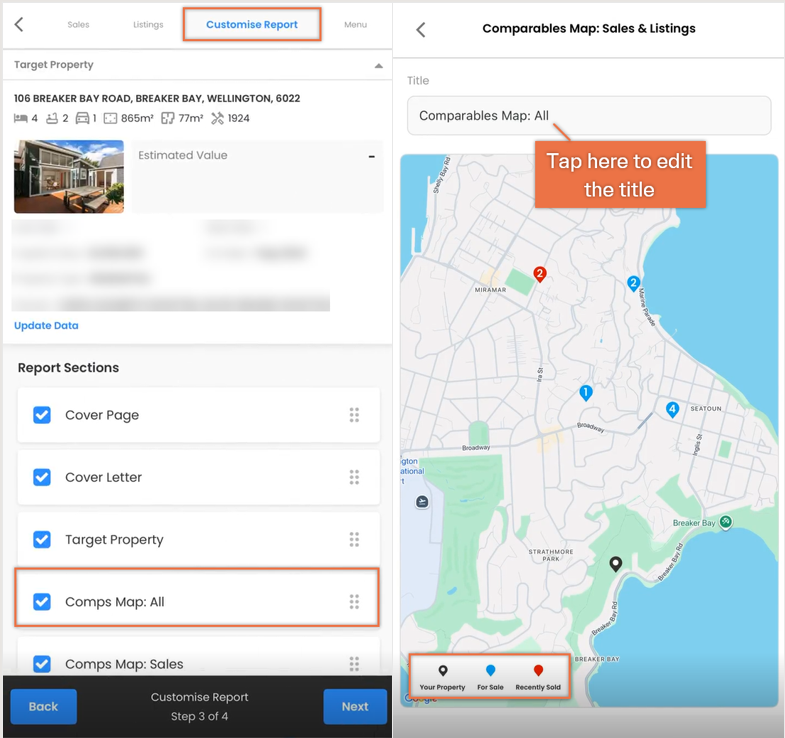This screenshot has width=785, height=738.
Task: Grab the Cover Letter reorder handle
Action: 354,477
